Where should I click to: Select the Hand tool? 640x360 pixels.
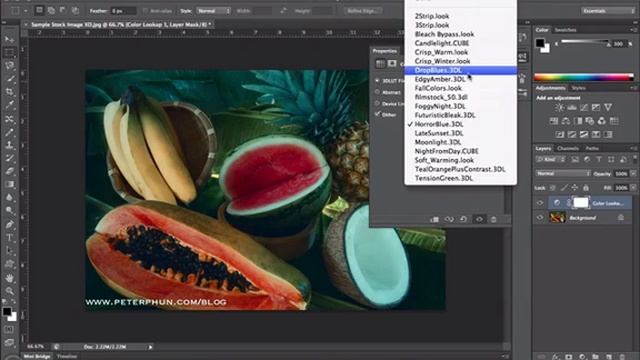[x=9, y=278]
